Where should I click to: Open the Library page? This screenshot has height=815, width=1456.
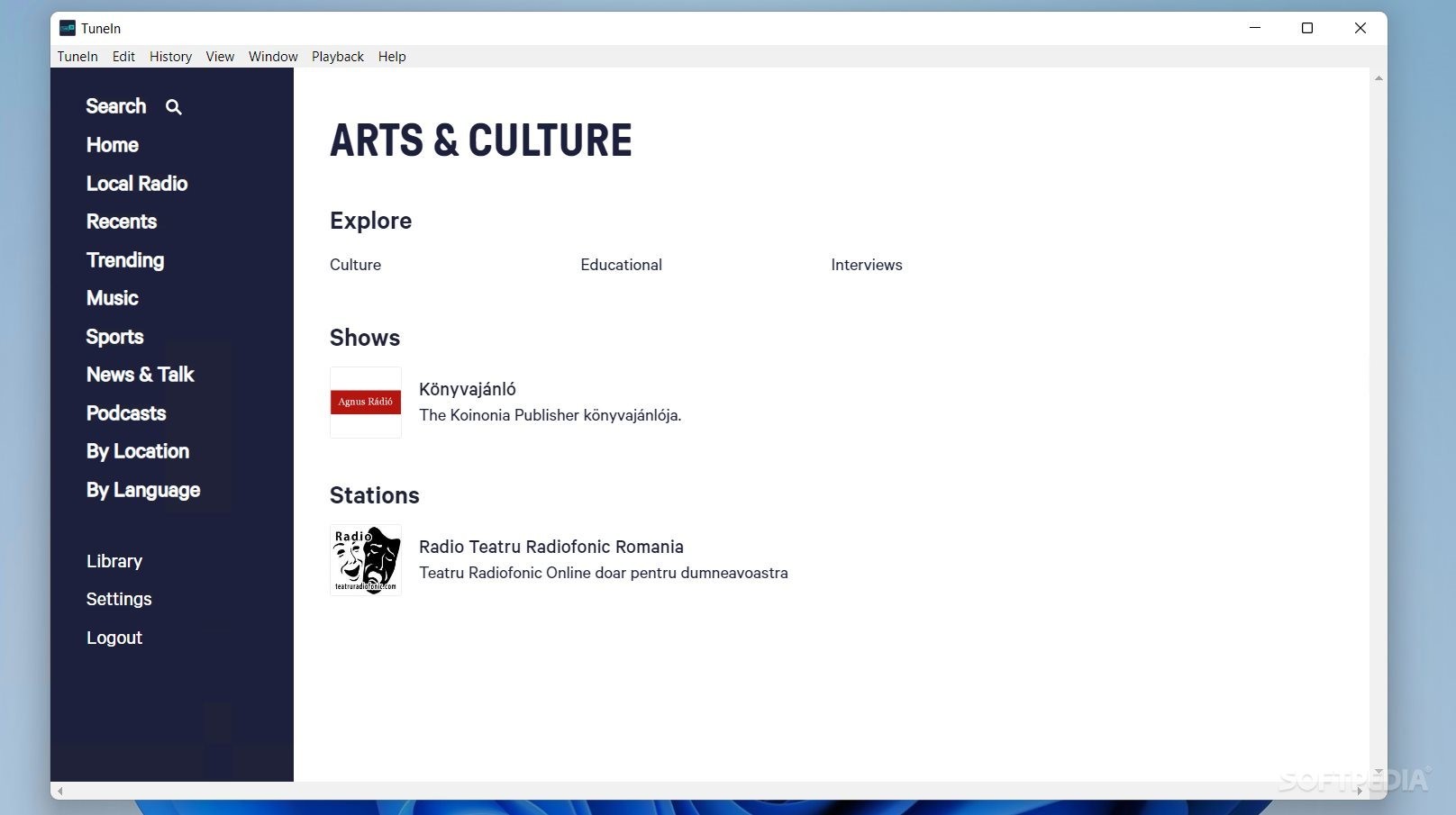coord(114,561)
